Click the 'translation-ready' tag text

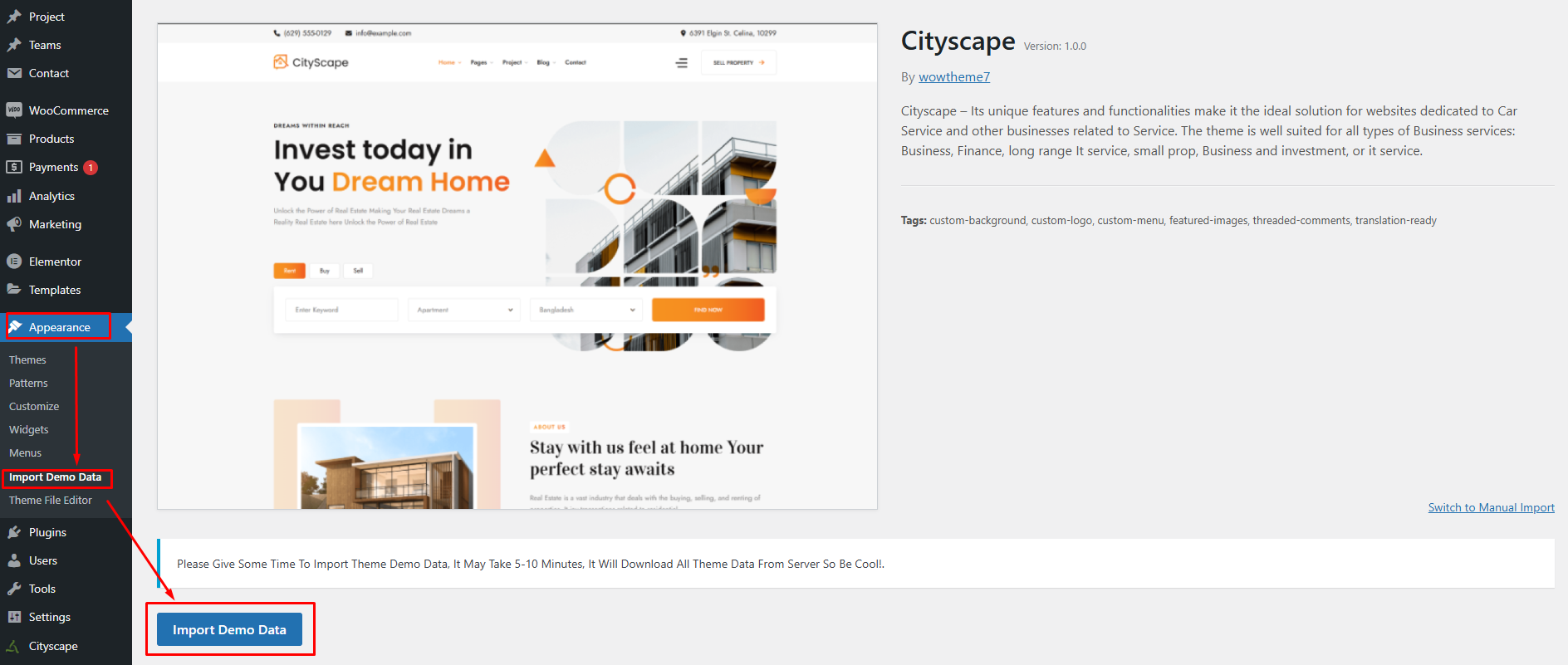(x=1396, y=221)
